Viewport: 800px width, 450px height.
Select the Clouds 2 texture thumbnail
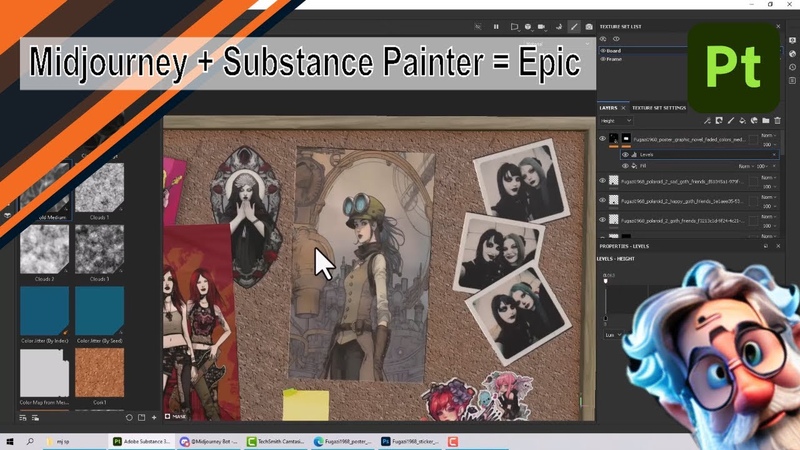pyautogui.click(x=44, y=249)
